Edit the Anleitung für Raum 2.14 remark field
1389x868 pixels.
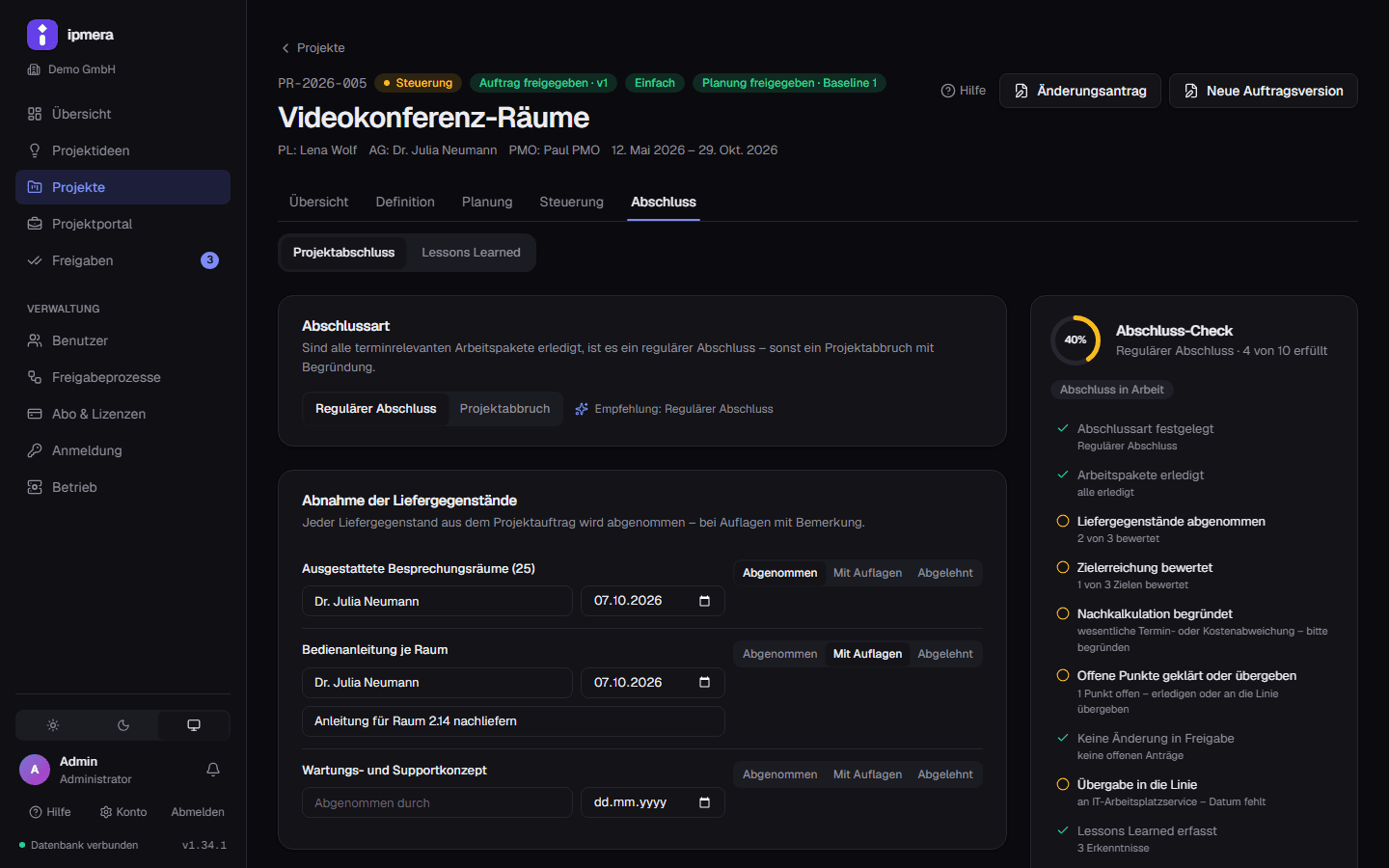(x=513, y=721)
